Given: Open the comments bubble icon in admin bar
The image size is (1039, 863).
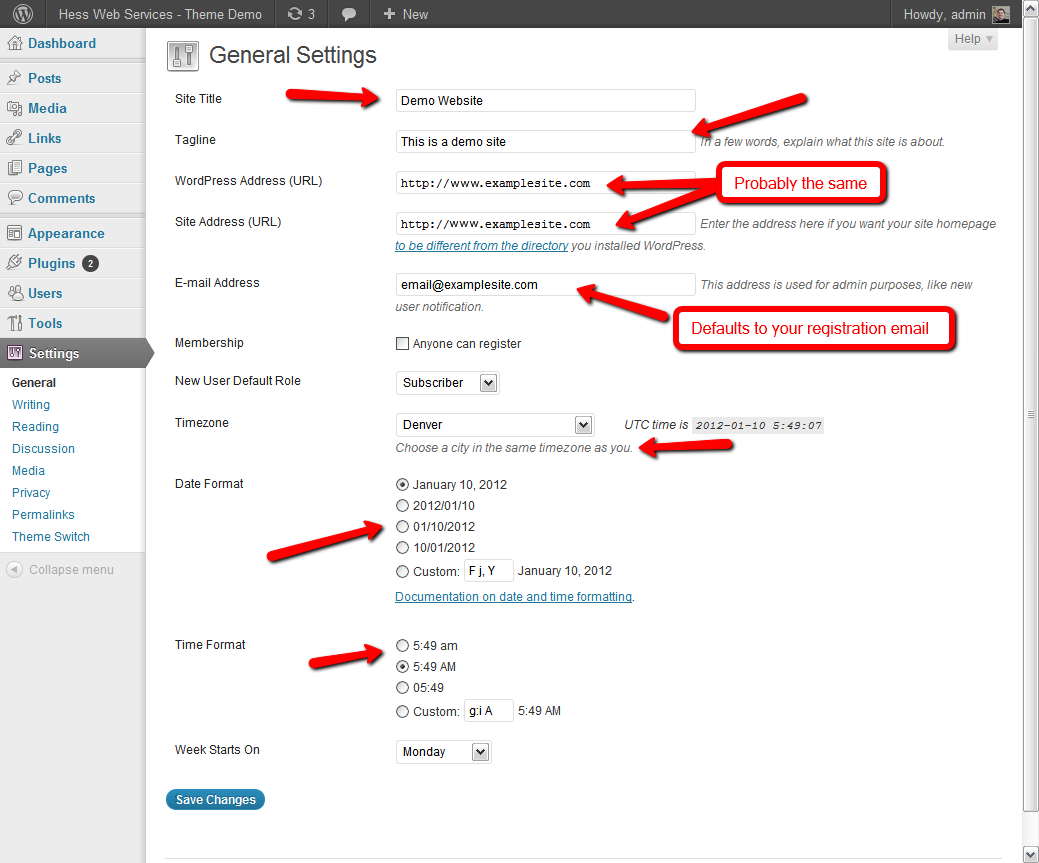Looking at the screenshot, I should [x=349, y=14].
